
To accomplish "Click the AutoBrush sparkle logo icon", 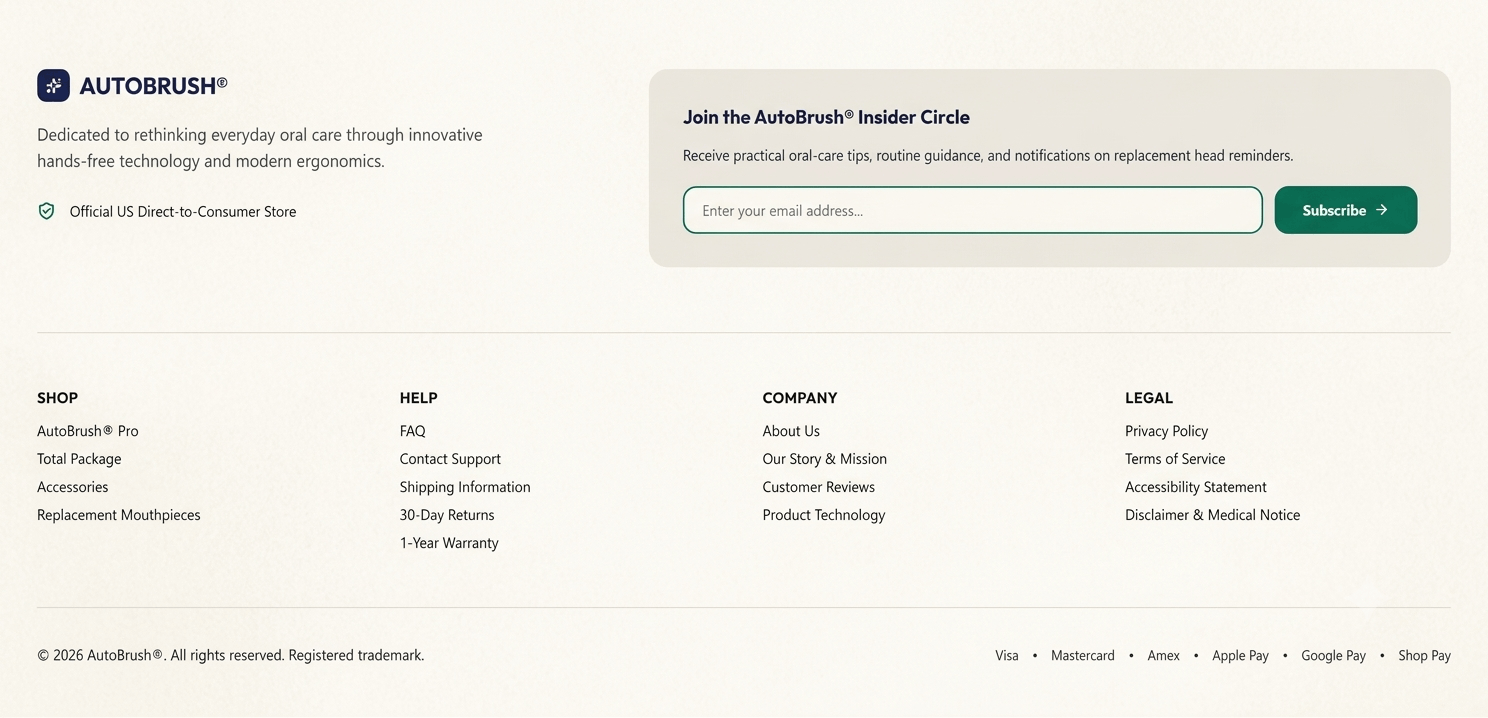I will [53, 86].
